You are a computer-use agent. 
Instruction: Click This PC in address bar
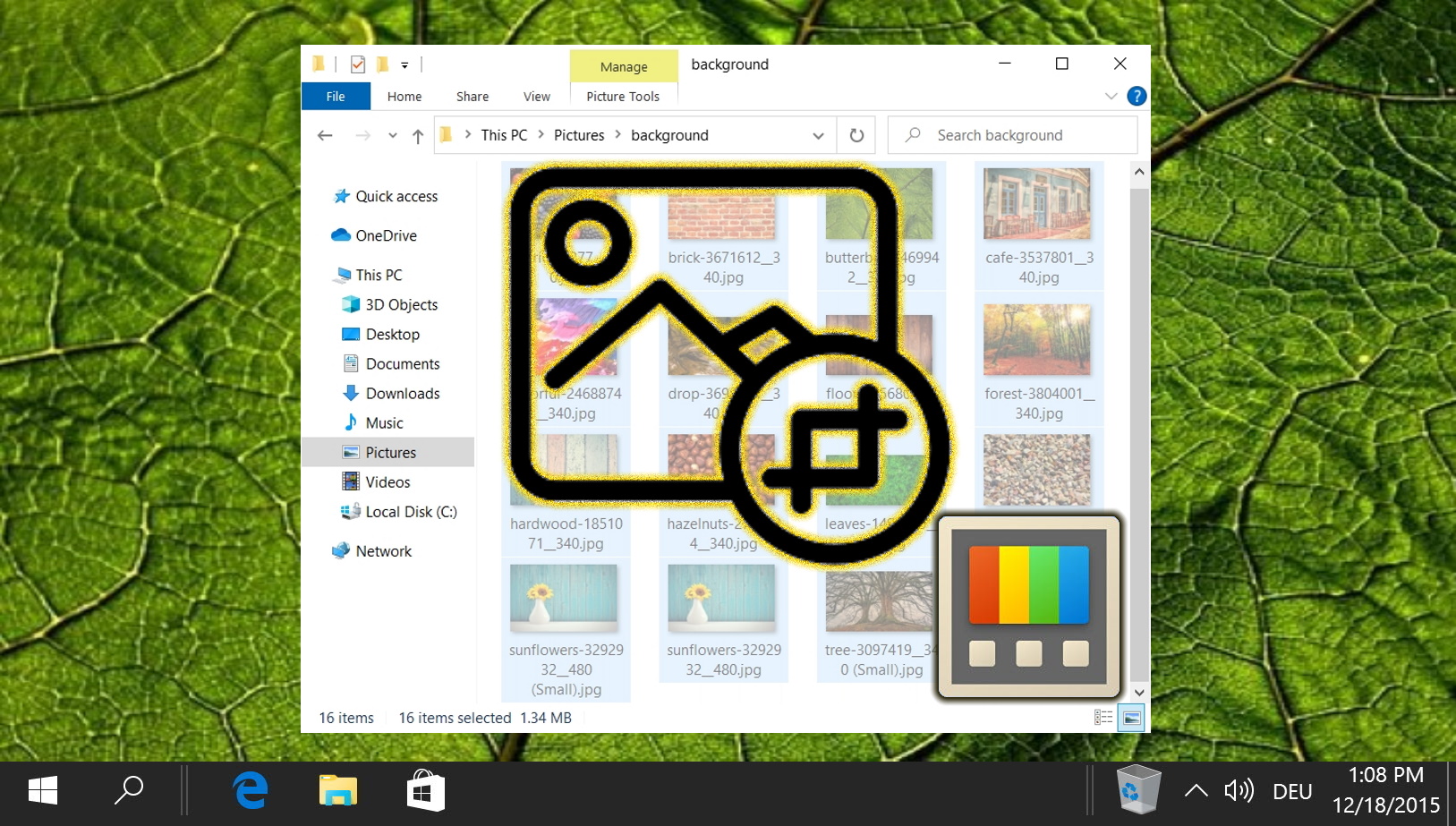tap(504, 135)
